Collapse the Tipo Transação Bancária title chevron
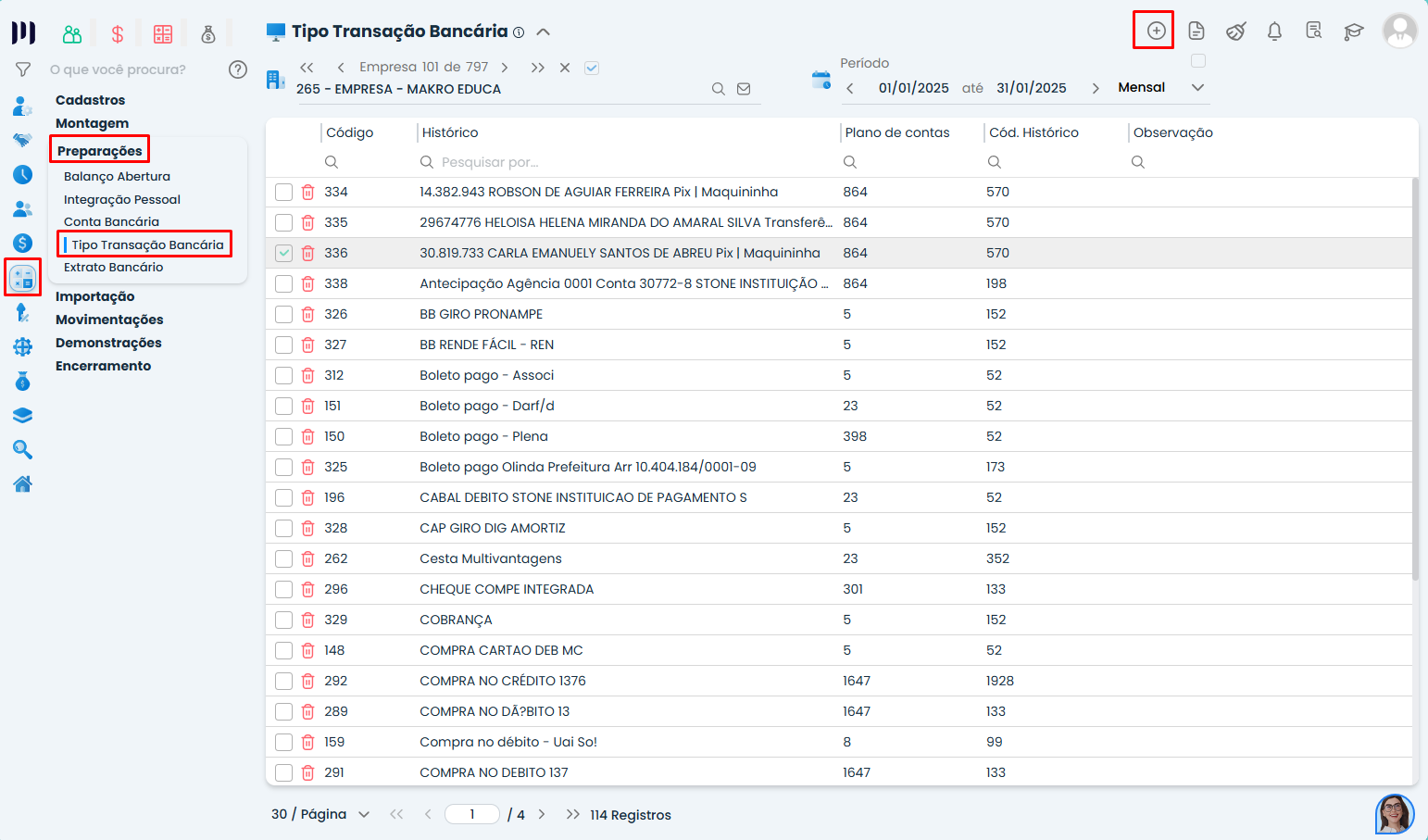The width and height of the screenshot is (1428, 840). tap(544, 31)
